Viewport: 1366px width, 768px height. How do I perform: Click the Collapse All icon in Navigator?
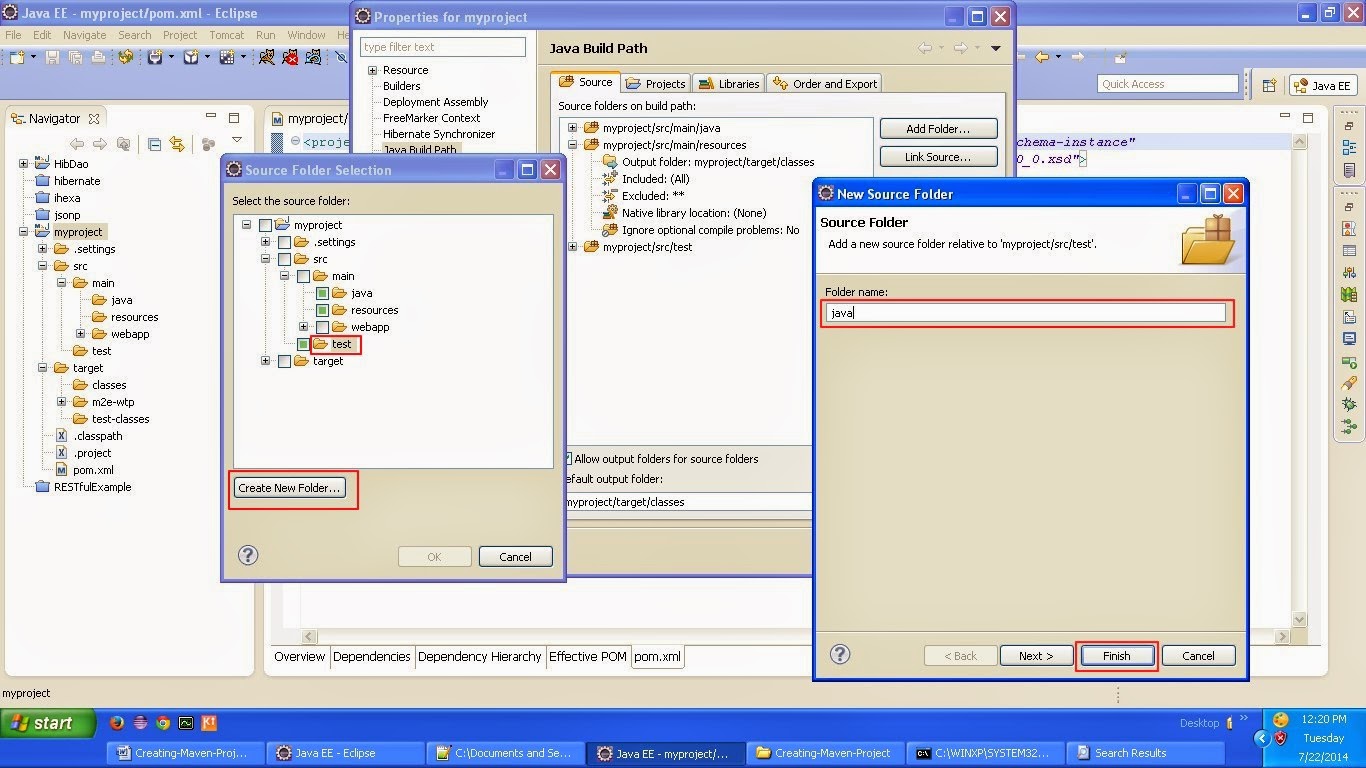[x=154, y=144]
